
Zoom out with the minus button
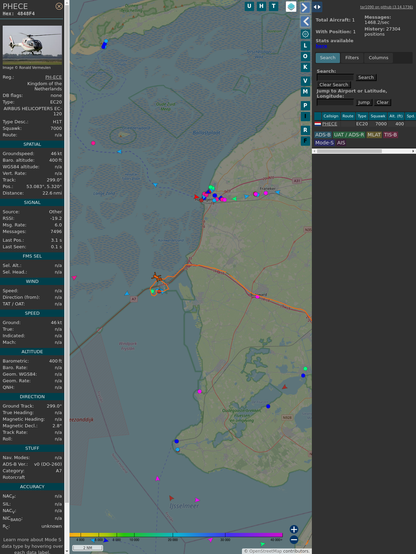point(294,540)
